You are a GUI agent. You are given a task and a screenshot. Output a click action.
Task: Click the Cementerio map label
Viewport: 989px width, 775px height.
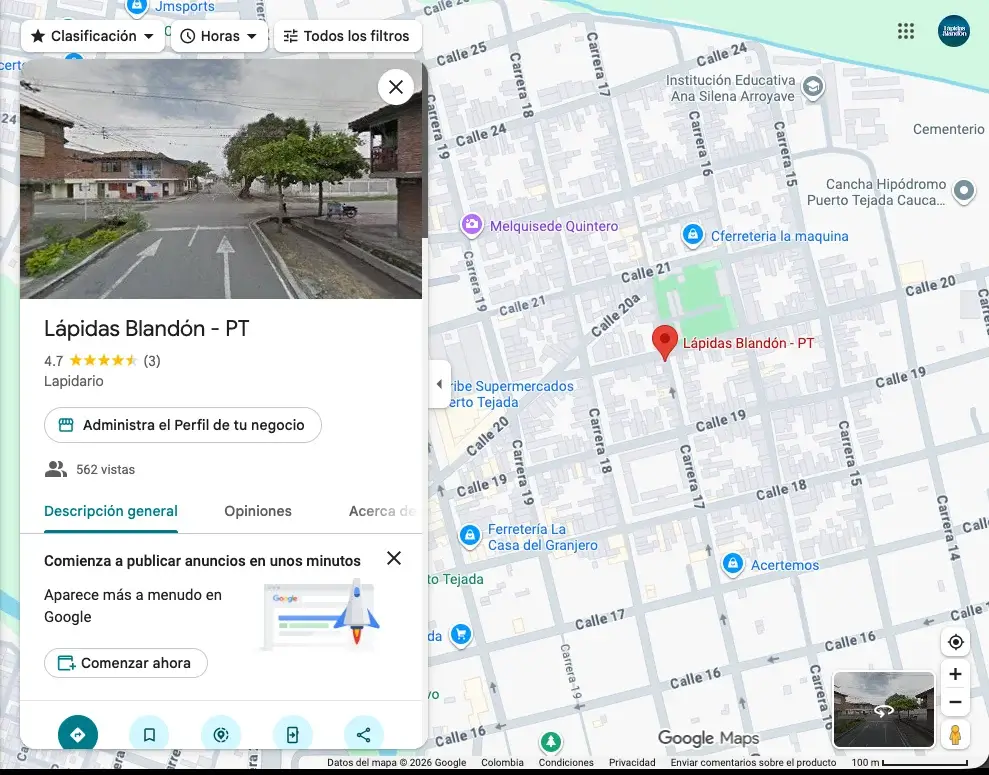click(x=948, y=129)
